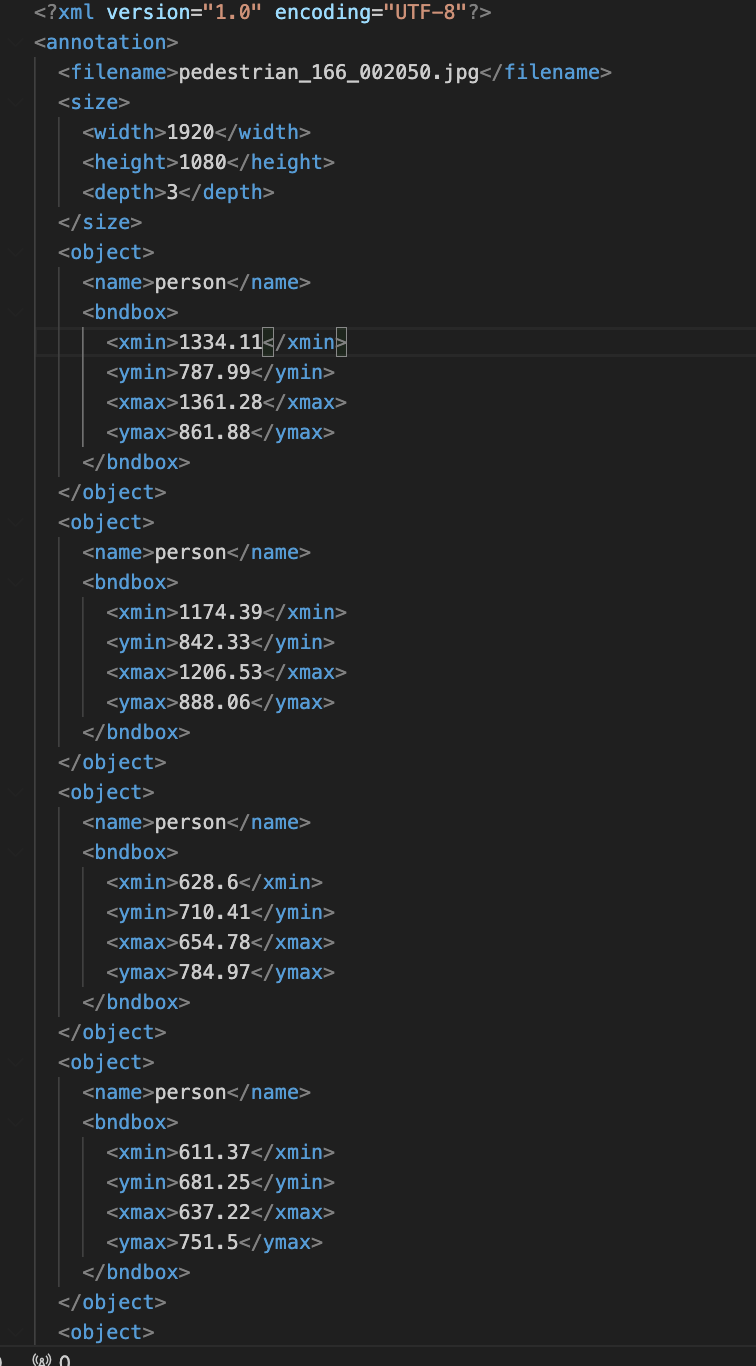Place cursor on the depth value 3
756x1366 pixels.
point(172,192)
